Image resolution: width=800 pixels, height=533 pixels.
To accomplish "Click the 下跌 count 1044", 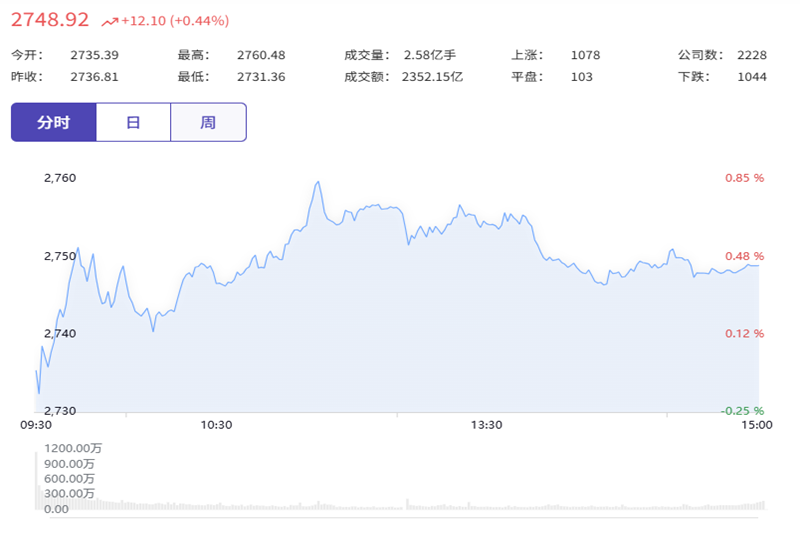I will click(x=752, y=77).
